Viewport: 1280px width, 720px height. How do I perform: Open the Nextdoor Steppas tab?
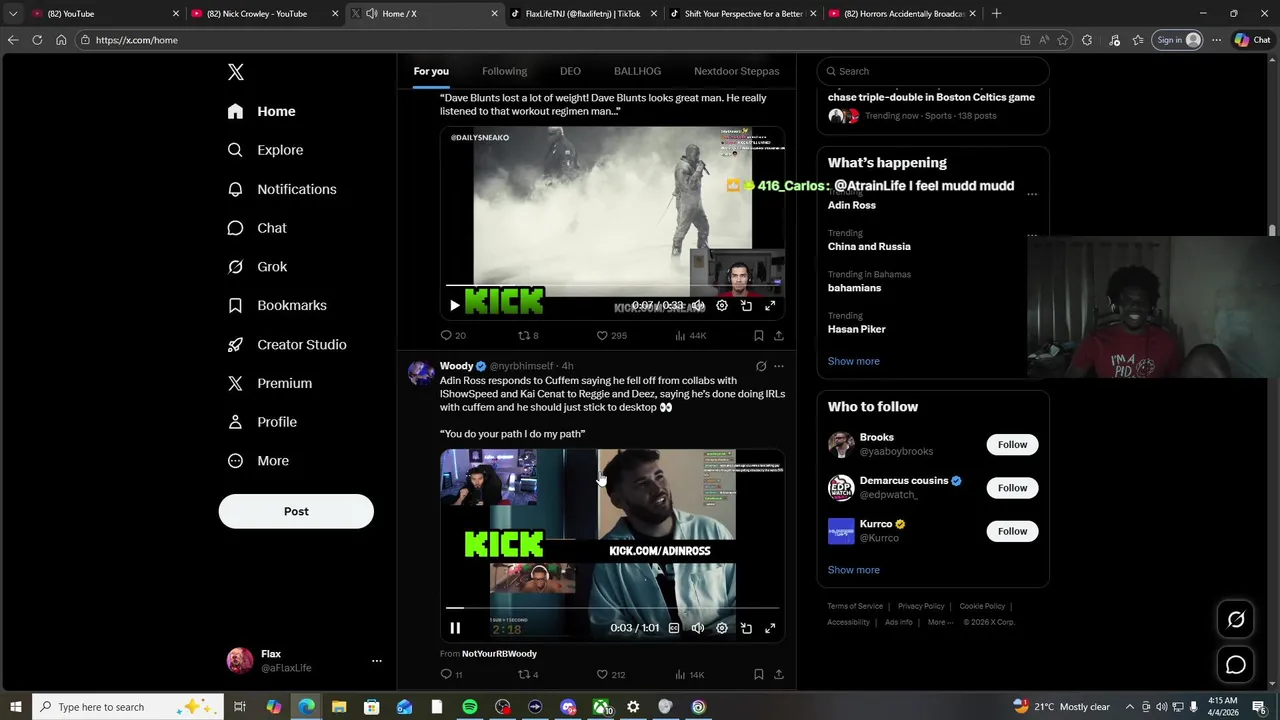737,71
